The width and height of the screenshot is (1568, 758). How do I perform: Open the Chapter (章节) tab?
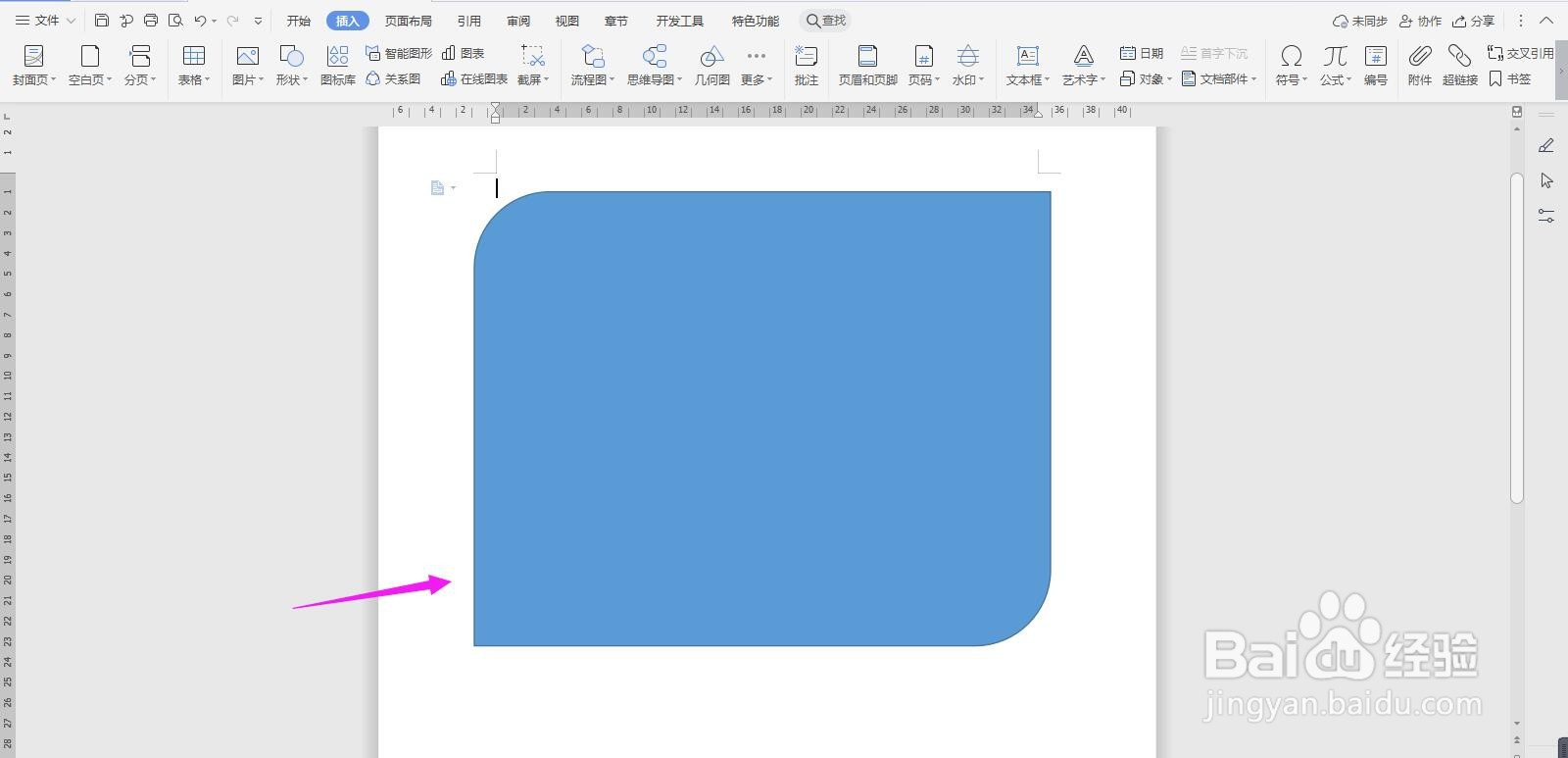coord(616,21)
